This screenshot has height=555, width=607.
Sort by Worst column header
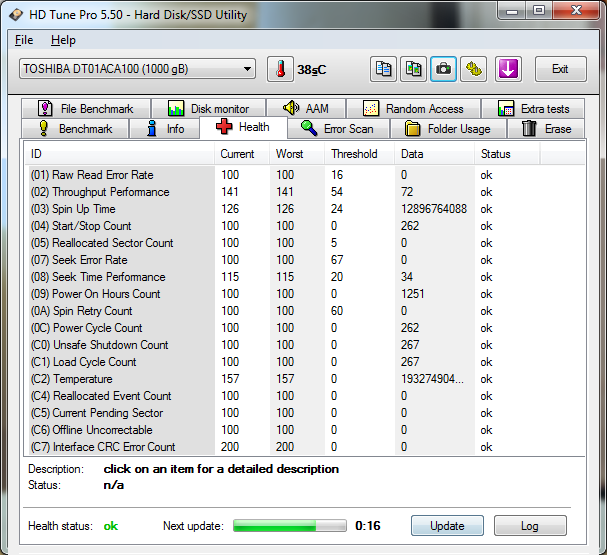click(x=297, y=154)
